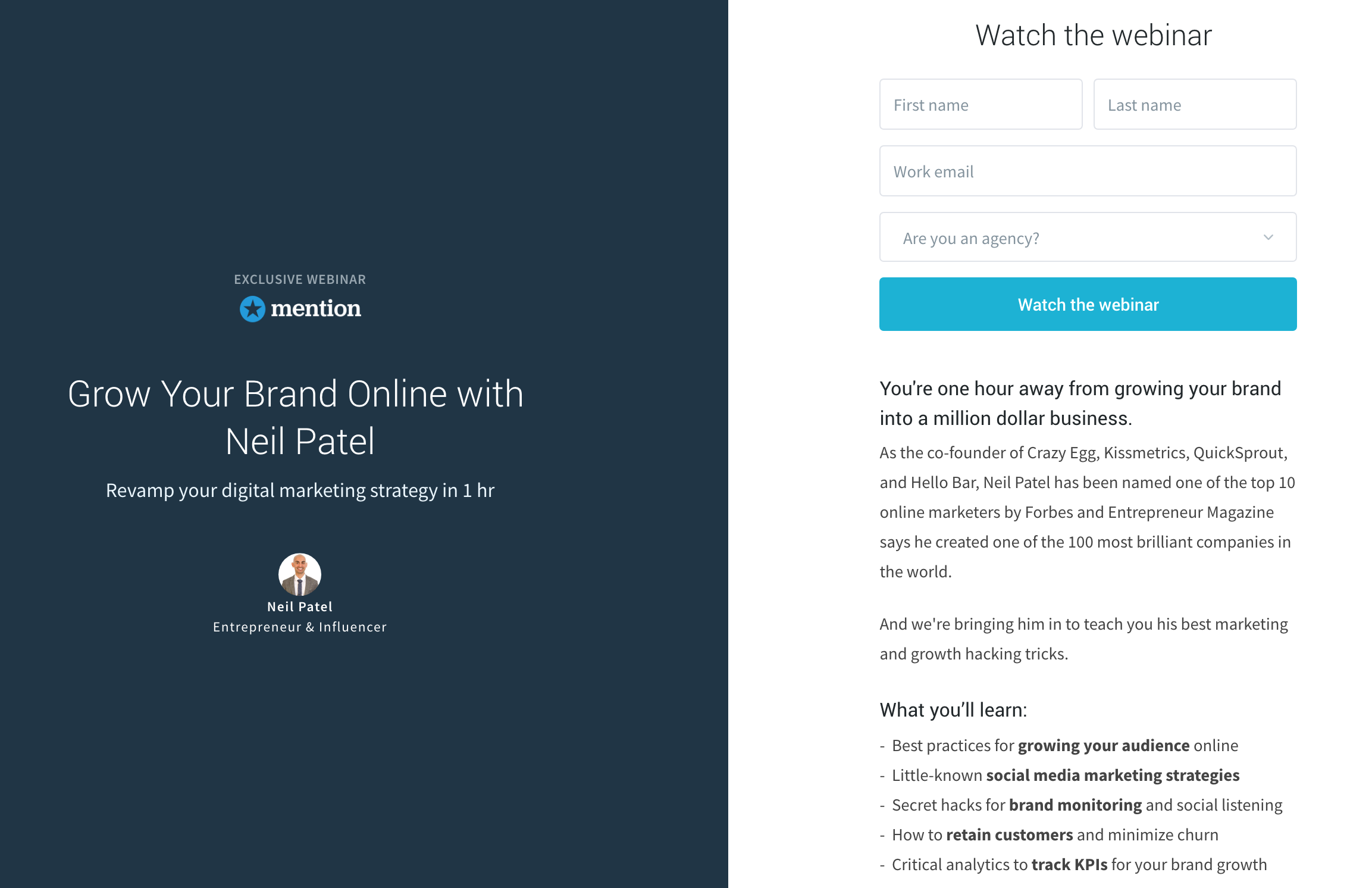
Task: Focus the First name field
Action: pyautogui.click(x=981, y=104)
